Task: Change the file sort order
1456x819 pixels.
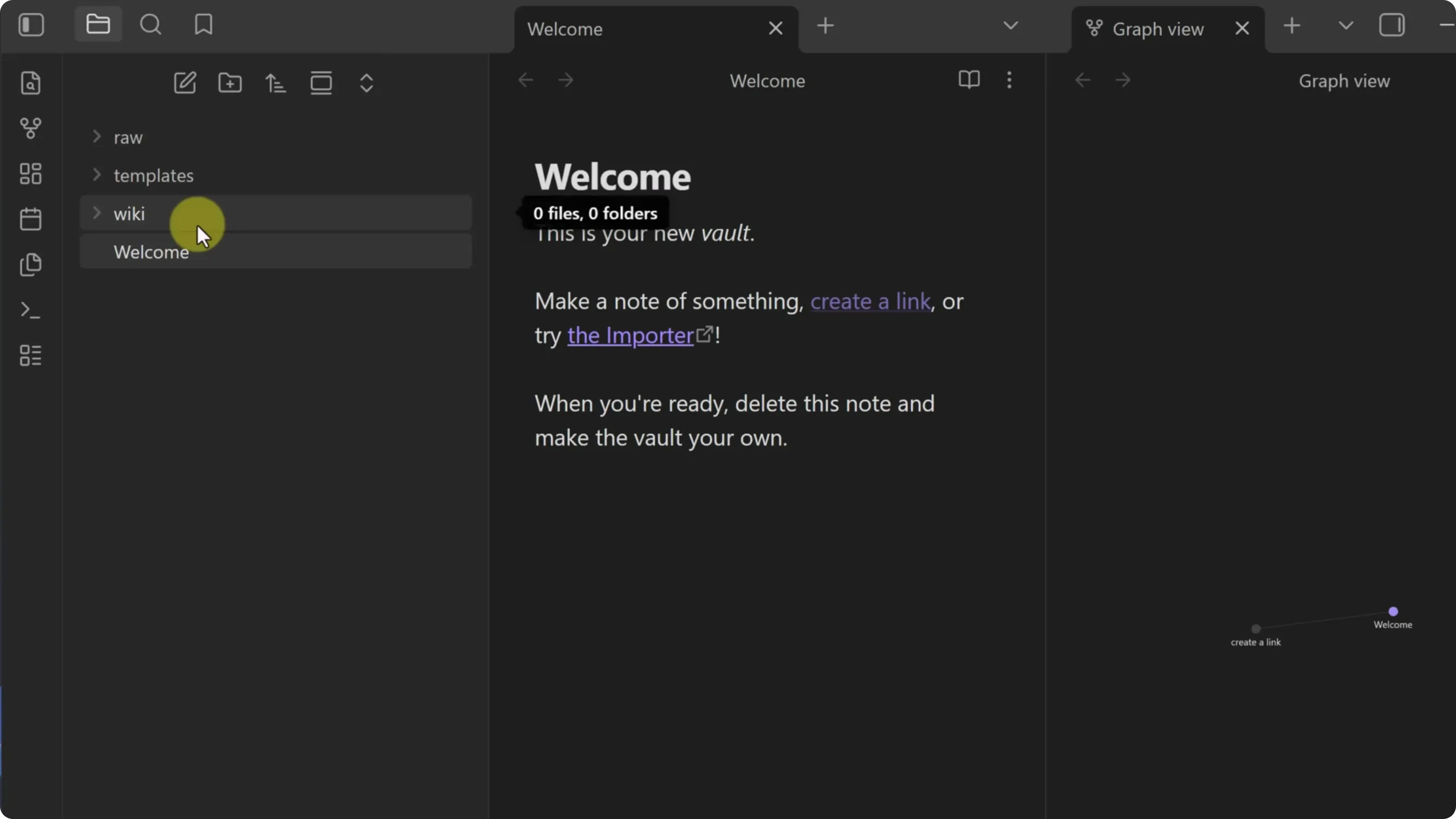Action: [x=276, y=83]
